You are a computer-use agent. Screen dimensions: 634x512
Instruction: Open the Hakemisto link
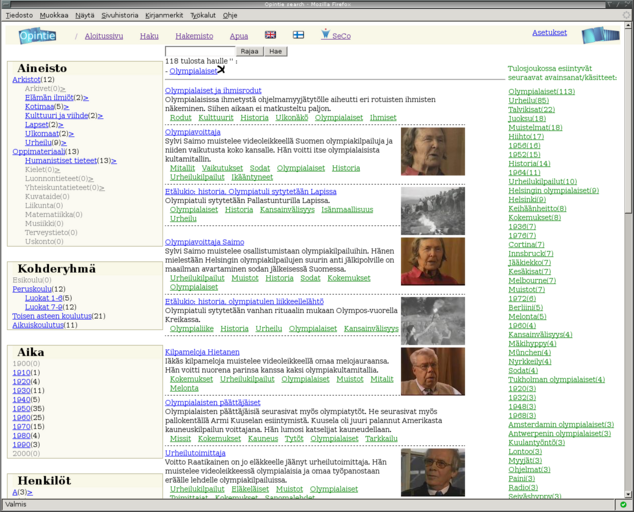tap(194, 36)
